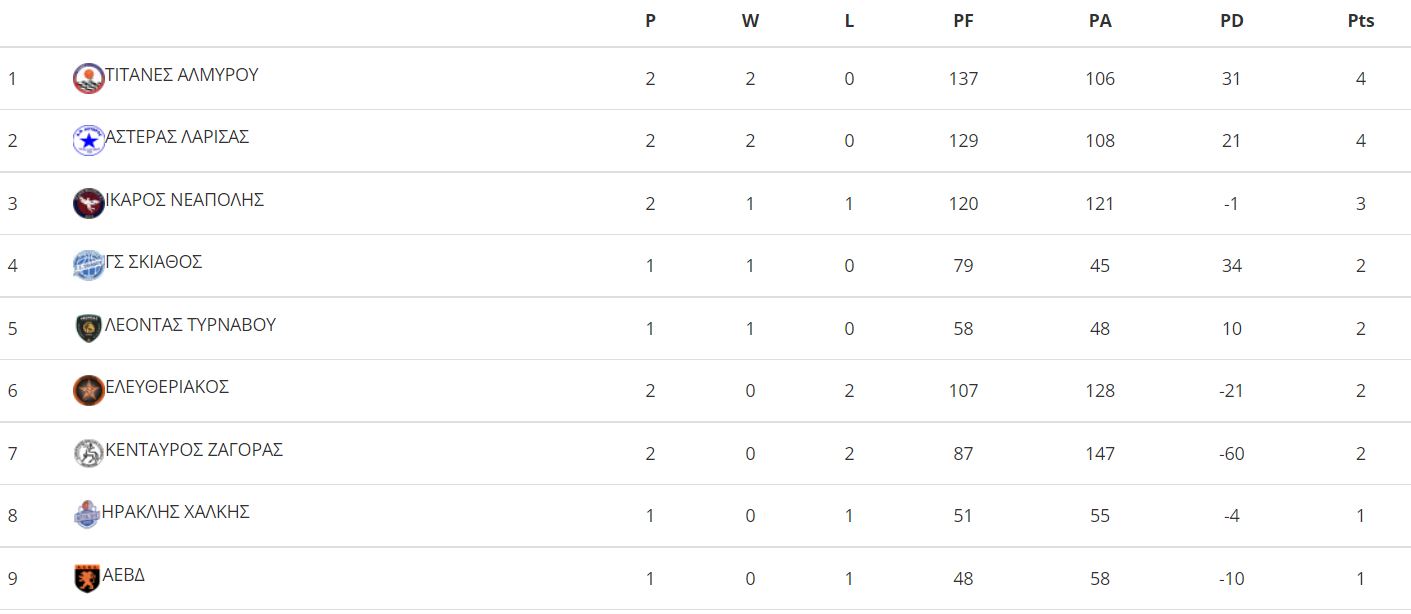Open the ΤΙΤΑΝΕΣ ΑΛΜΥΡΟΥ team link

(182, 75)
